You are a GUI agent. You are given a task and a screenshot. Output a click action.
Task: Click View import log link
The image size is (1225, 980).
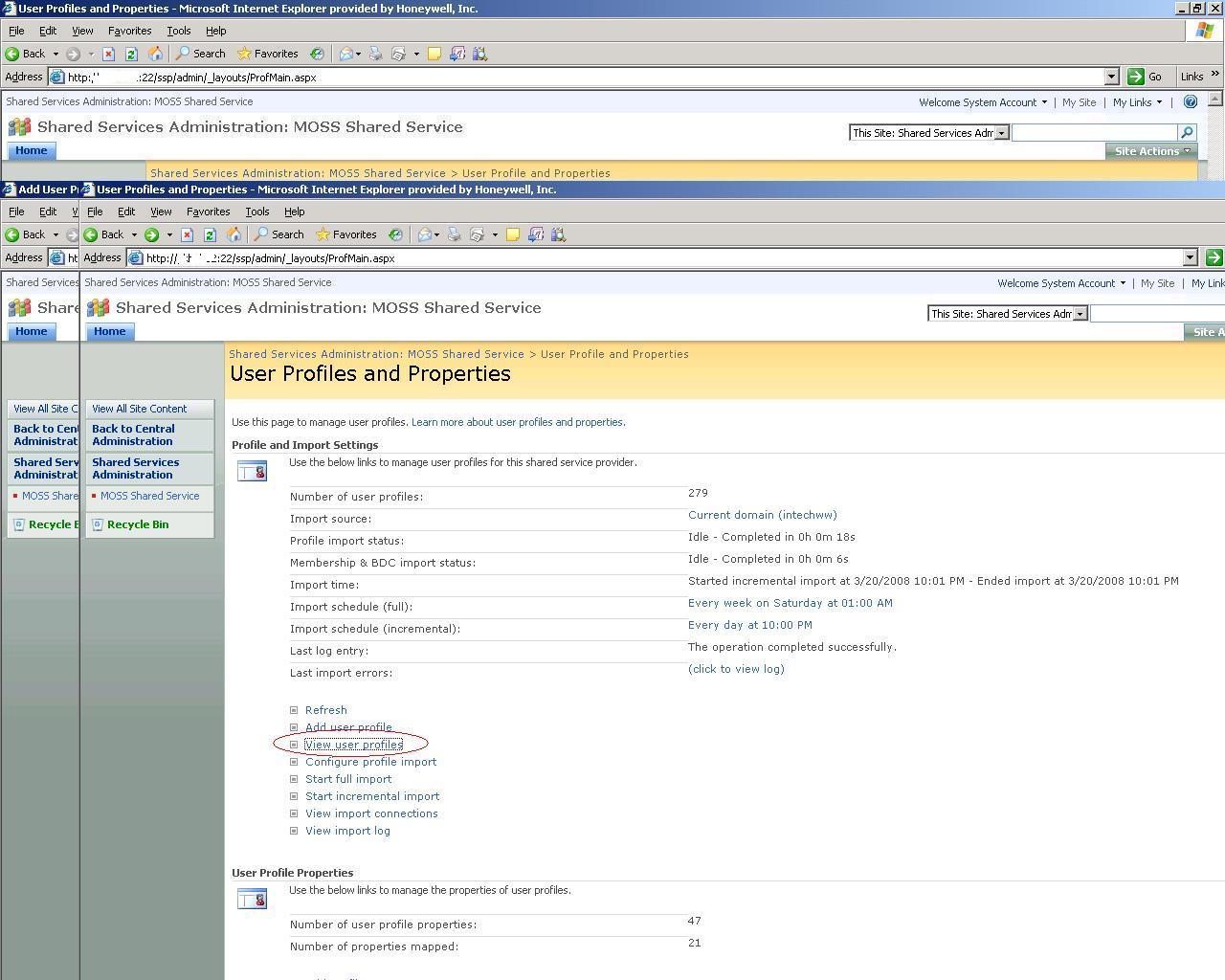click(x=347, y=831)
